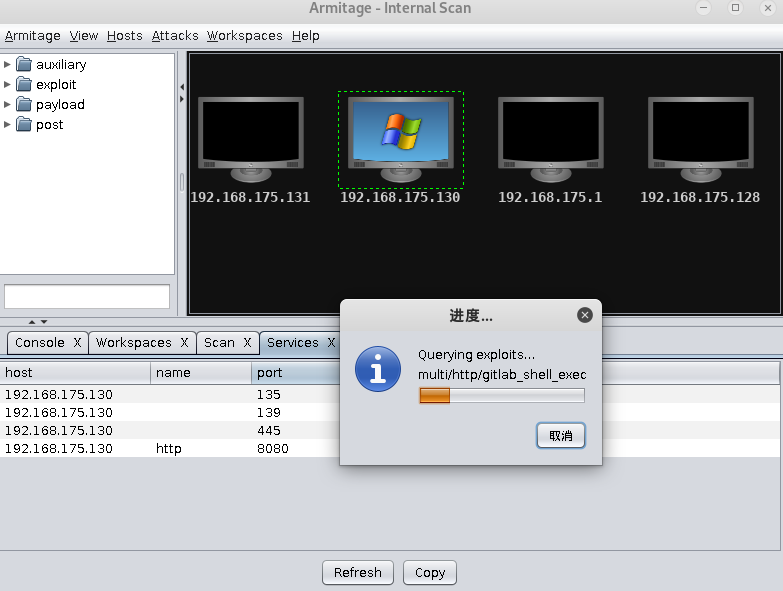Click the exploit tree label
This screenshot has width=783, height=591.
point(56,84)
